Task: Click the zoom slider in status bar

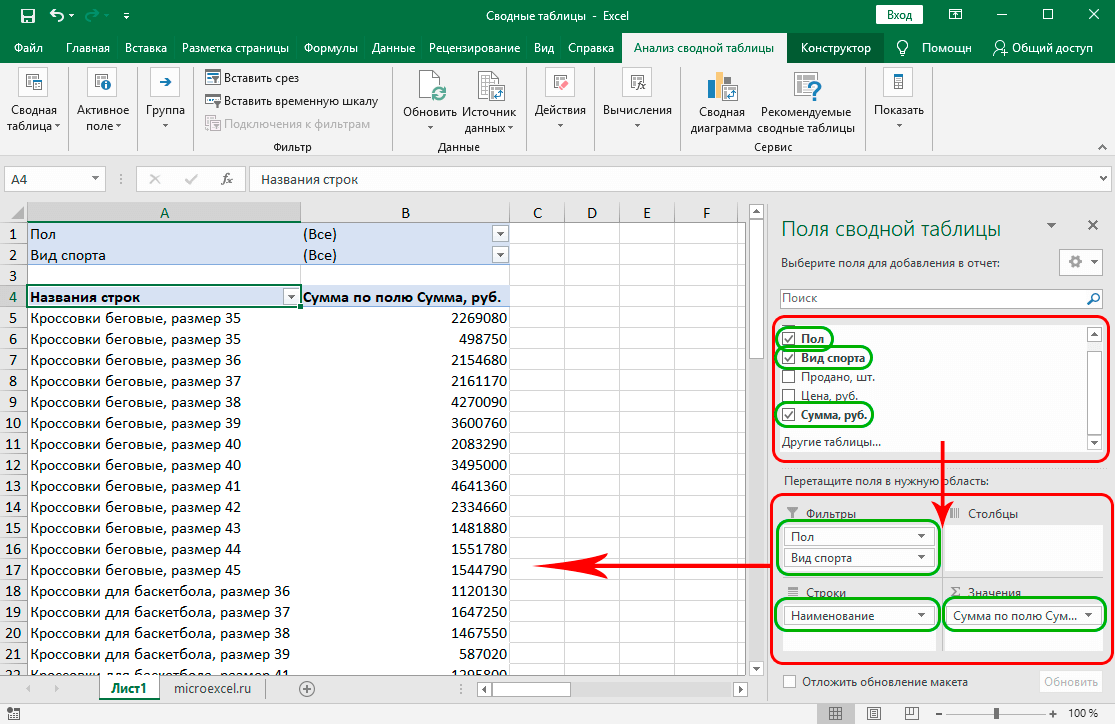Action: tap(994, 713)
